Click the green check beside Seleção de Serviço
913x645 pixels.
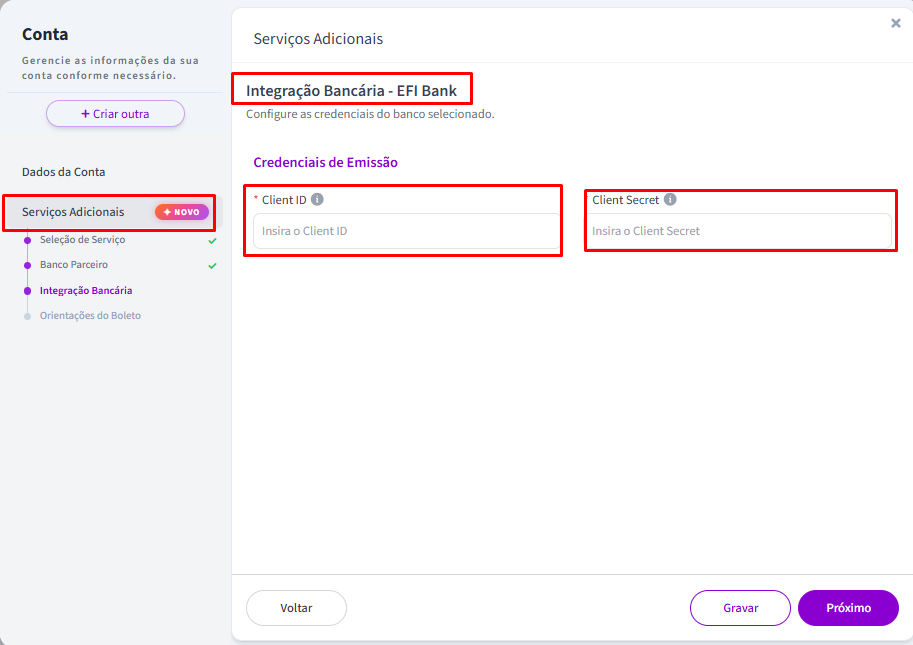click(213, 240)
